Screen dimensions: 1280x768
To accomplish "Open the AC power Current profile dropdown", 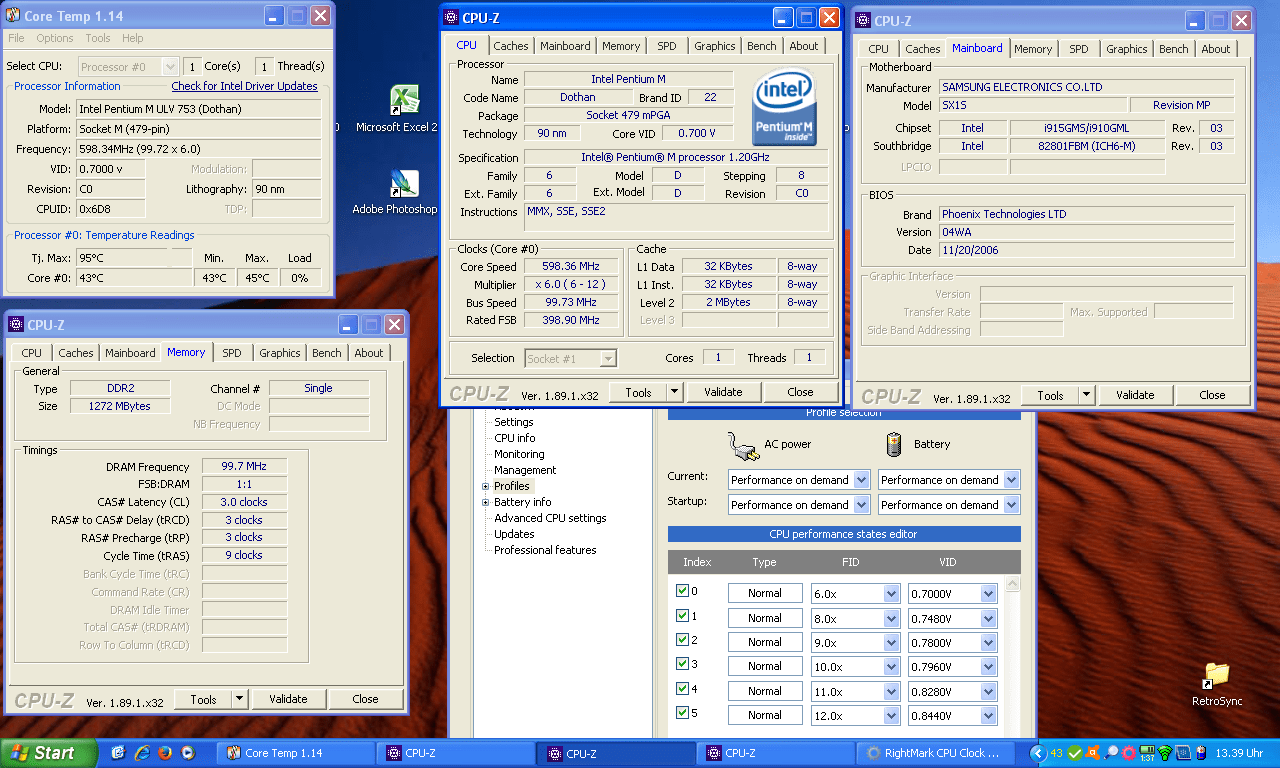I will (x=862, y=480).
